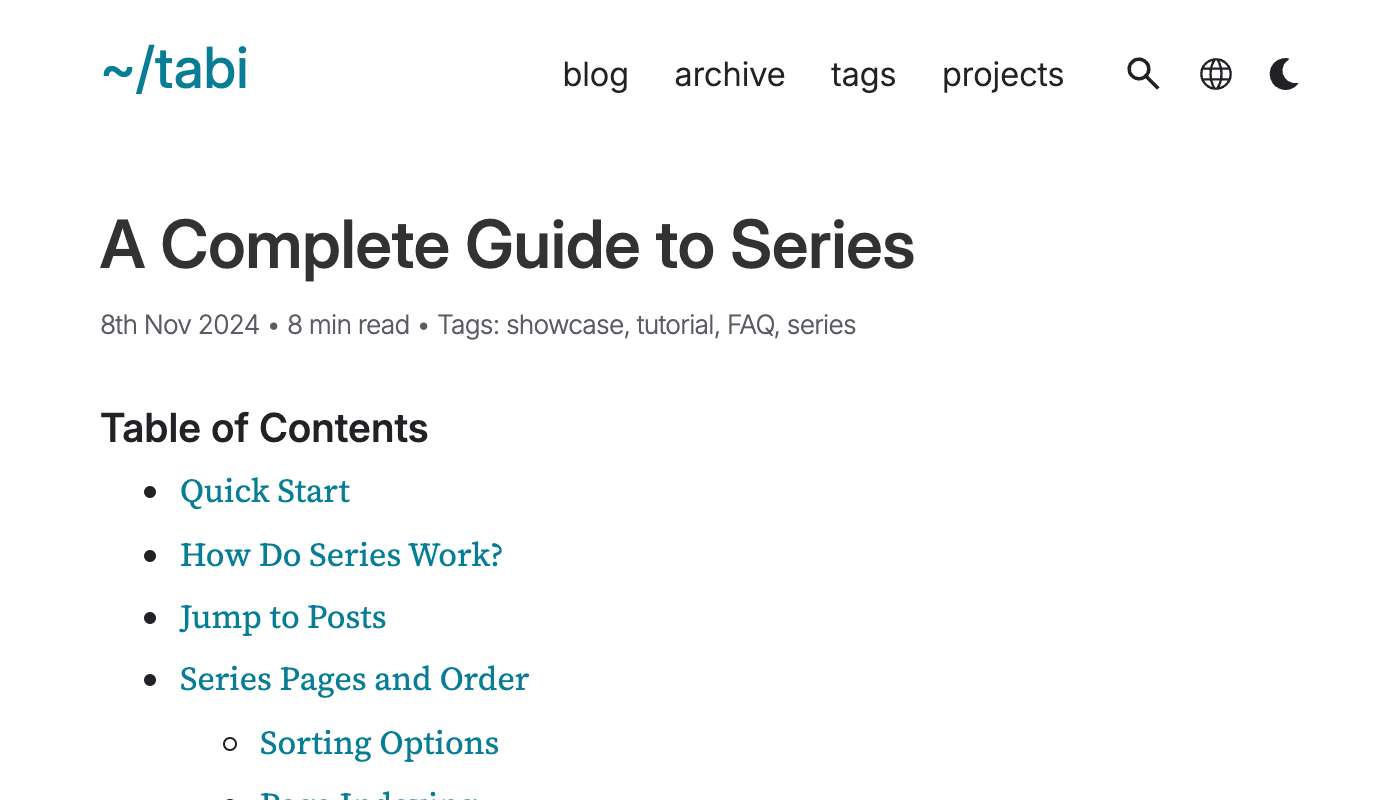Click the Table of Contents heading

tap(264, 428)
